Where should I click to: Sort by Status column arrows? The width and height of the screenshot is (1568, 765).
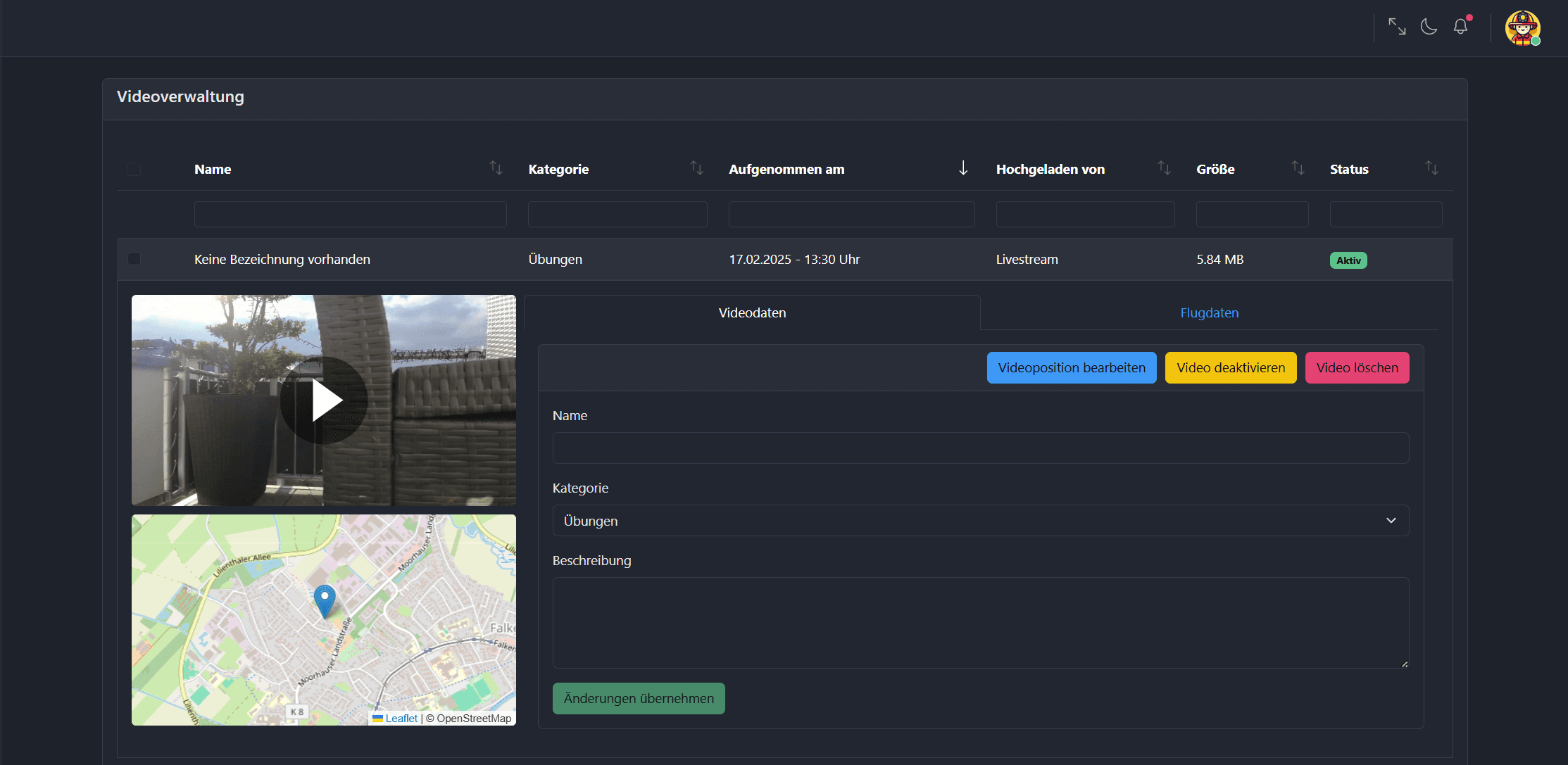coord(1431,168)
